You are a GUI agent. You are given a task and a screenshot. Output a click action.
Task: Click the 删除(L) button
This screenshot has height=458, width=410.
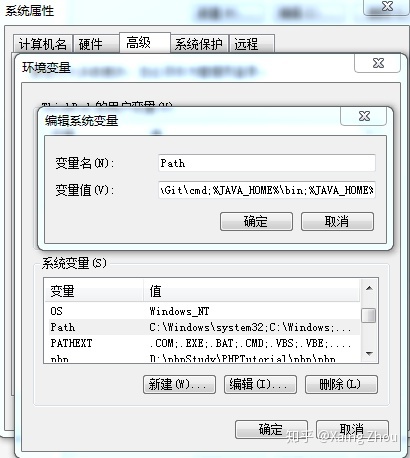tap(341, 385)
